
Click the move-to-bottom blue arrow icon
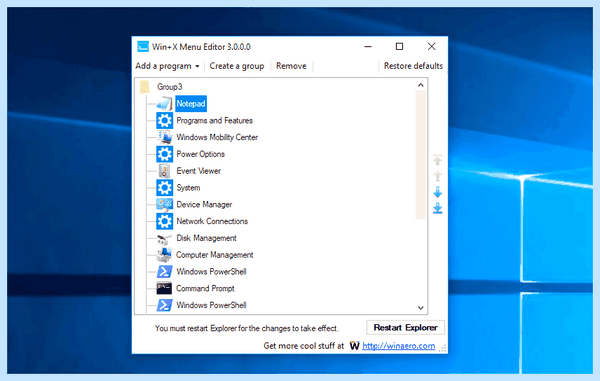437,208
